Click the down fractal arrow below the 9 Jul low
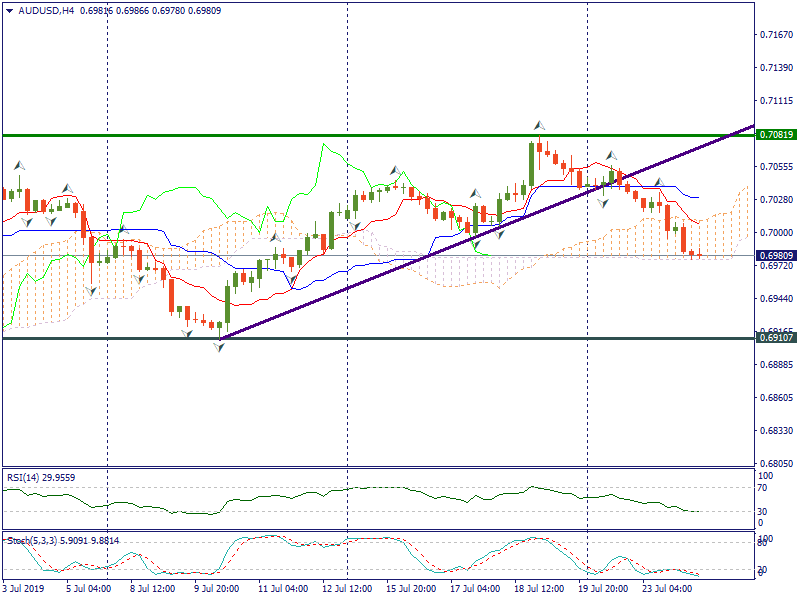The width and height of the screenshot is (800, 600). pyautogui.click(x=219, y=346)
